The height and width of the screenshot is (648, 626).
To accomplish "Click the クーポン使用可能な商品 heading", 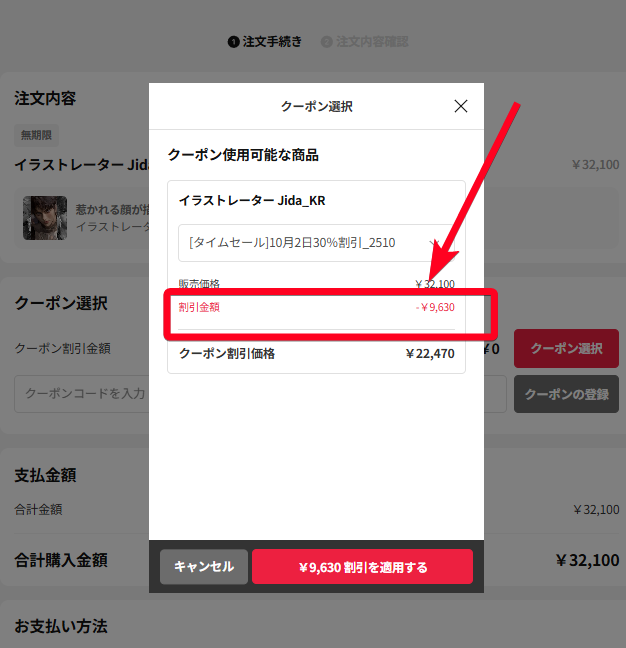I will [x=243, y=155].
